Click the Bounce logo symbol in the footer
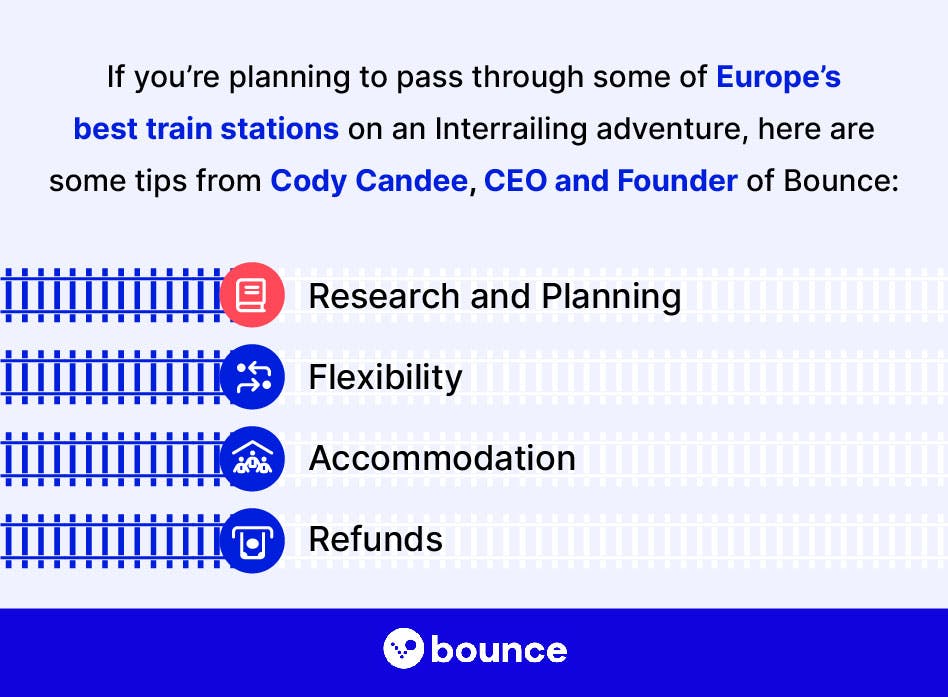Image resolution: width=948 pixels, height=697 pixels. pos(403,649)
